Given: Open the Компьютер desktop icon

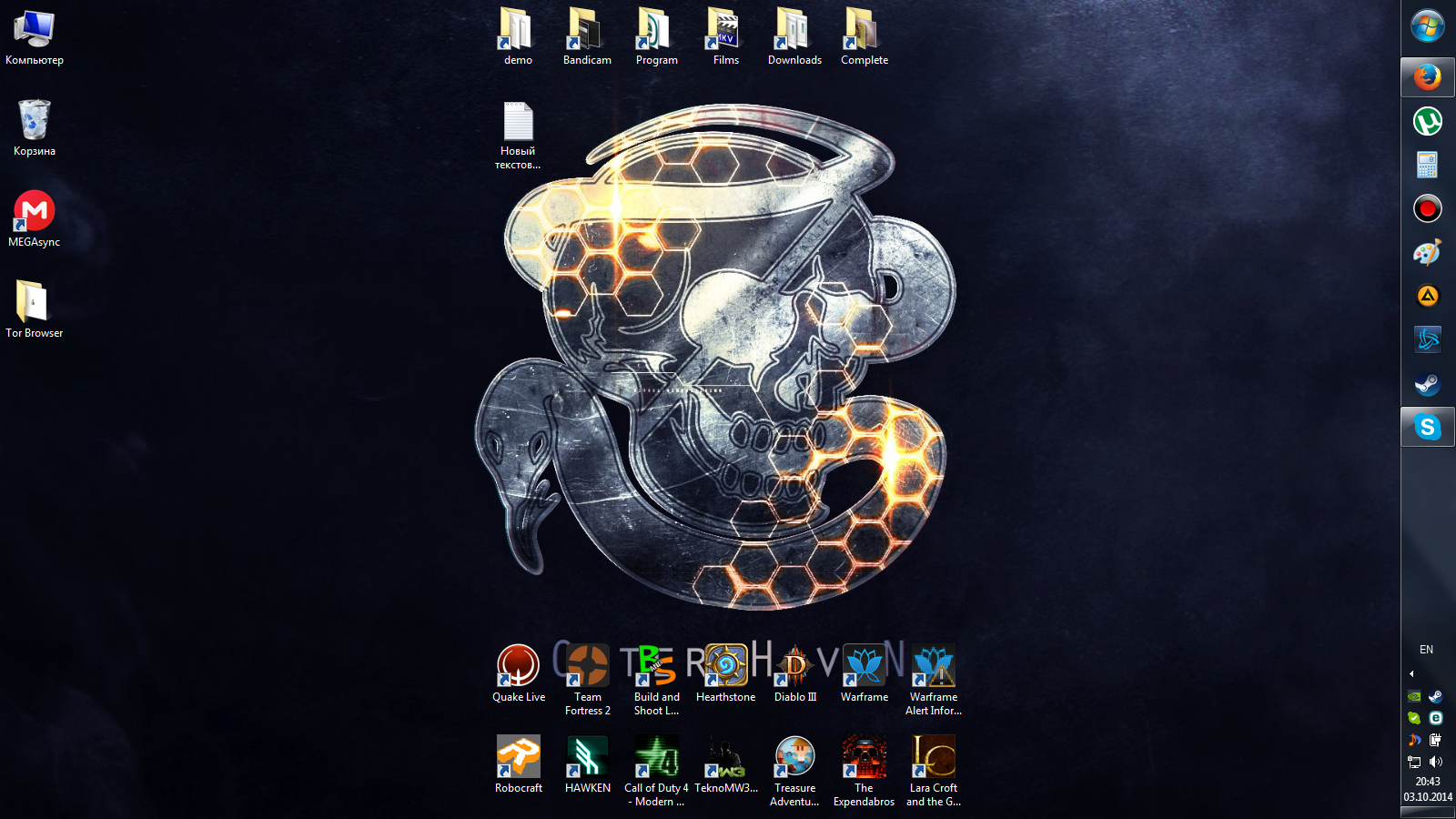Looking at the screenshot, I should click(35, 37).
